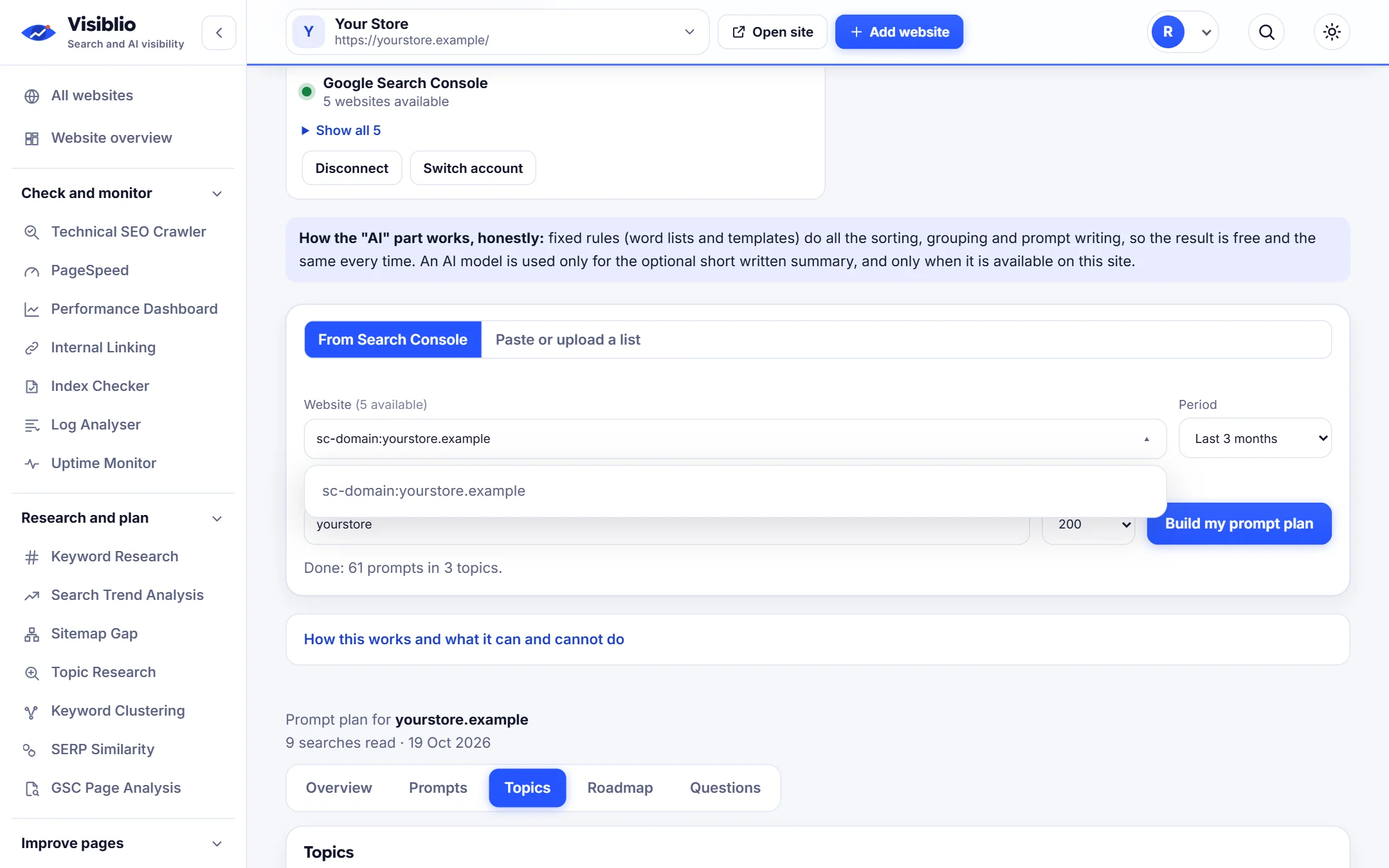The width and height of the screenshot is (1389, 868).
Task: Expand Show all 5 websites
Action: click(341, 131)
